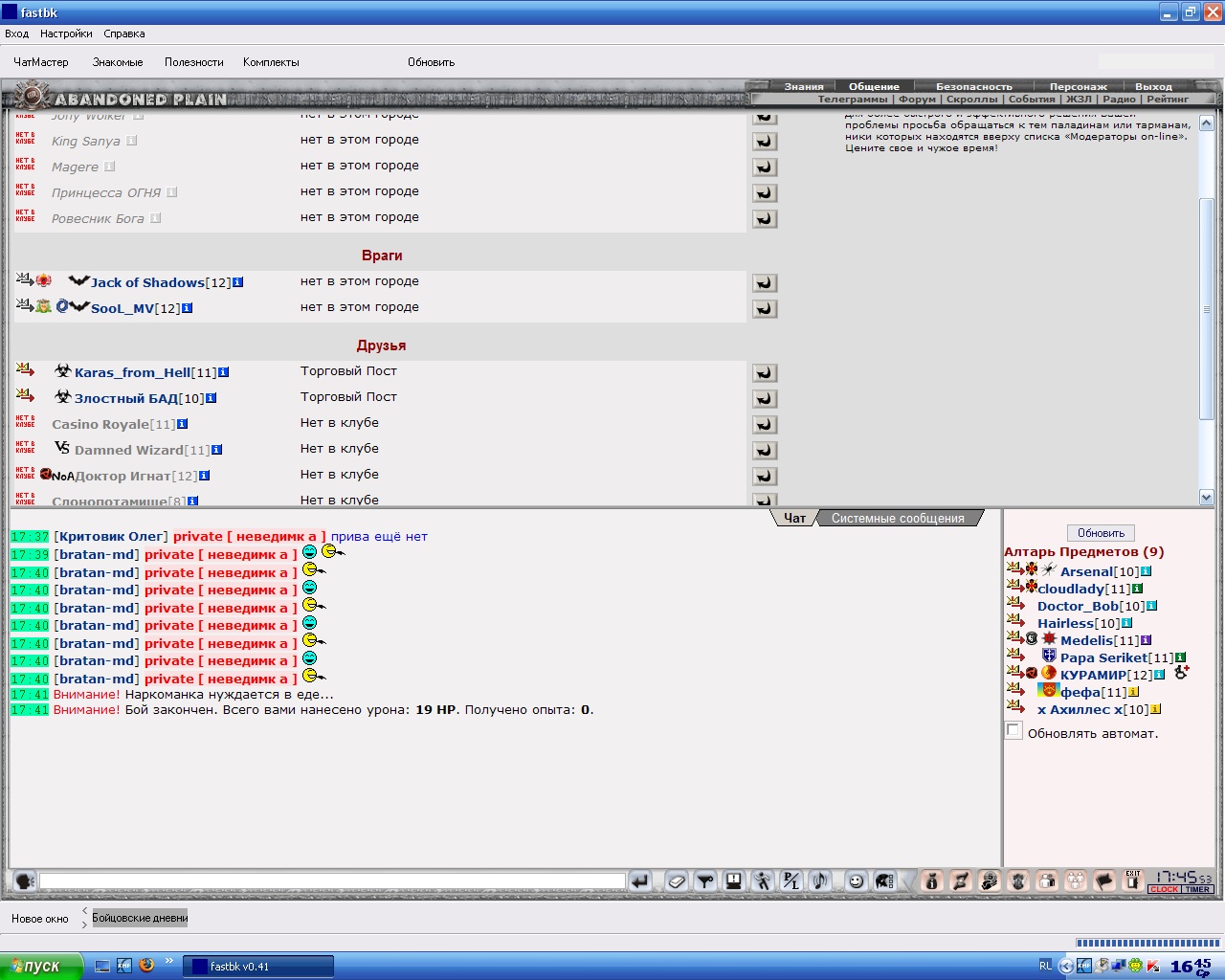
Task: Click the Firefox quick launch icon
Action: [146, 966]
